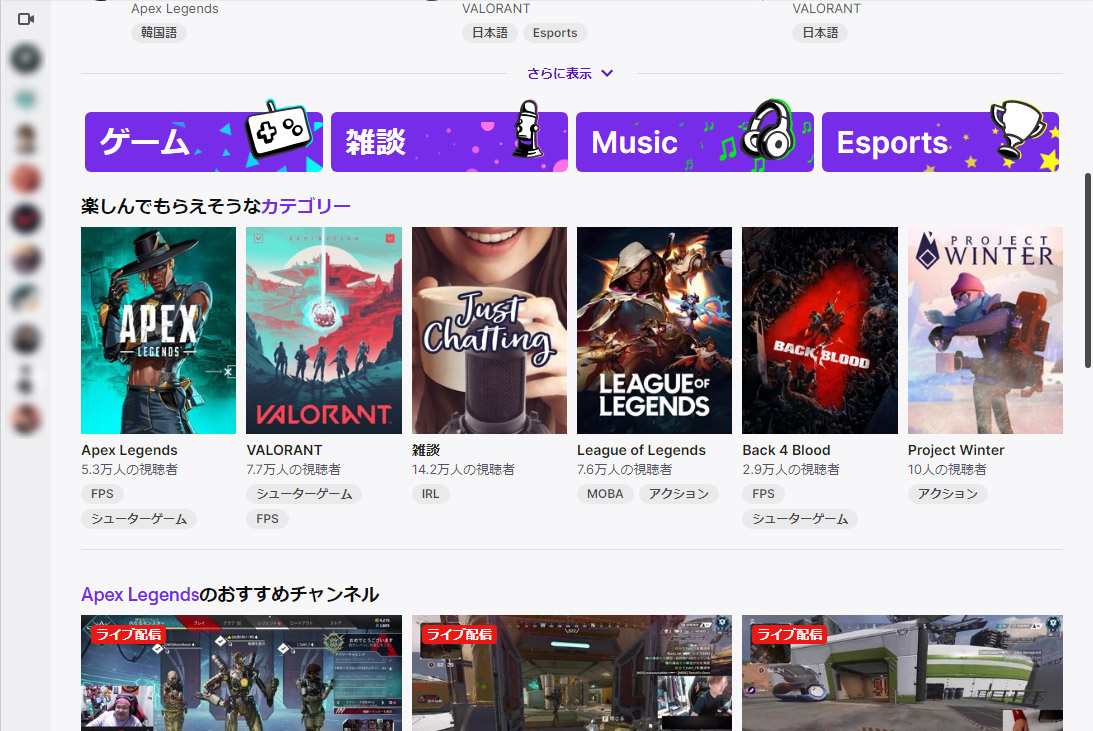The height and width of the screenshot is (731, 1093).
Task: Open the Esports category banner
Action: click(x=940, y=141)
